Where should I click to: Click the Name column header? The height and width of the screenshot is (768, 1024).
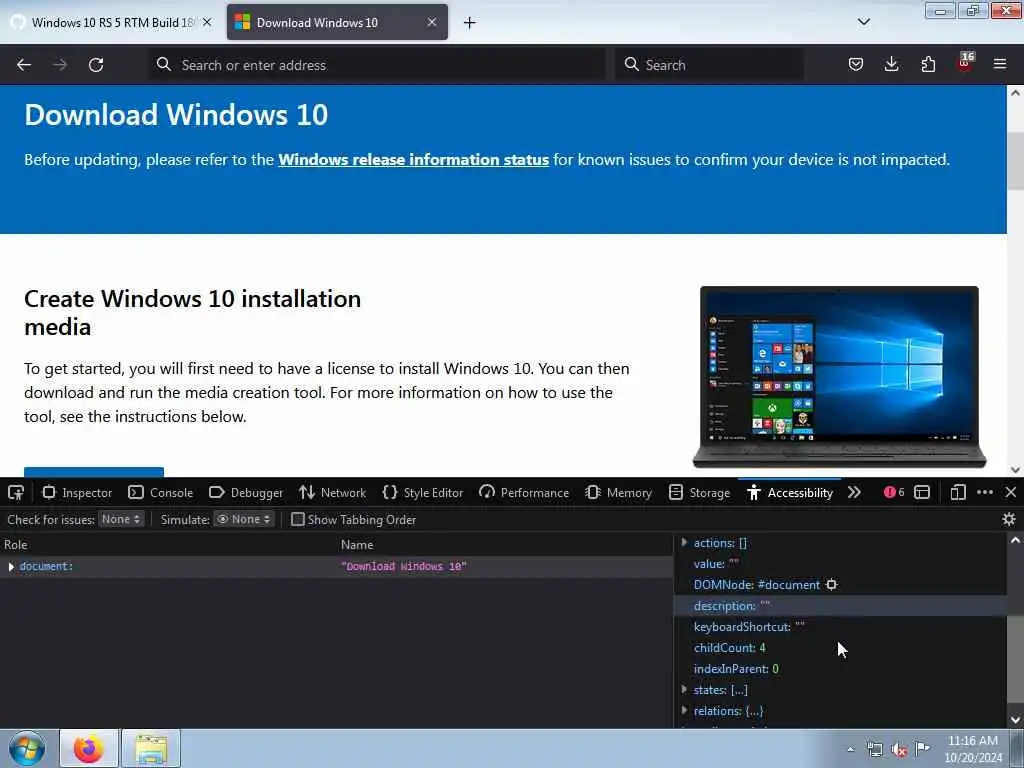(357, 545)
